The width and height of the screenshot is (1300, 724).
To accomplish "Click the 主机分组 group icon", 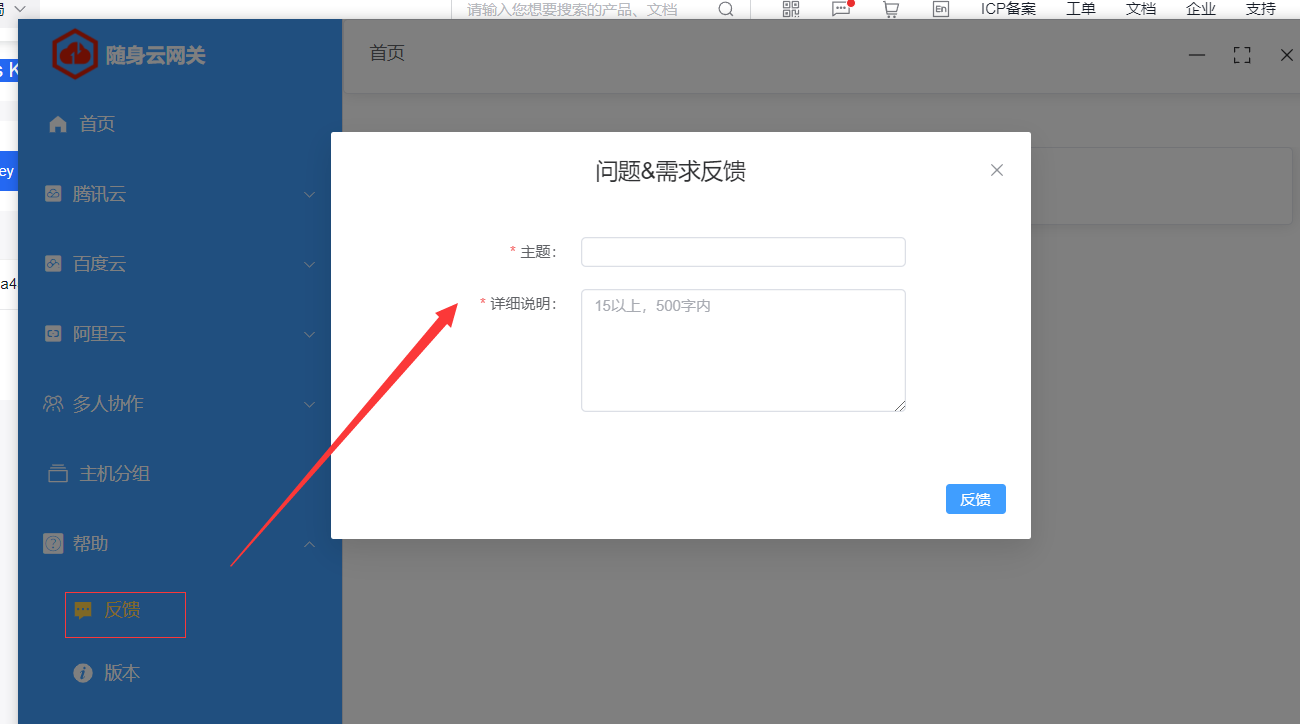I will click(58, 474).
